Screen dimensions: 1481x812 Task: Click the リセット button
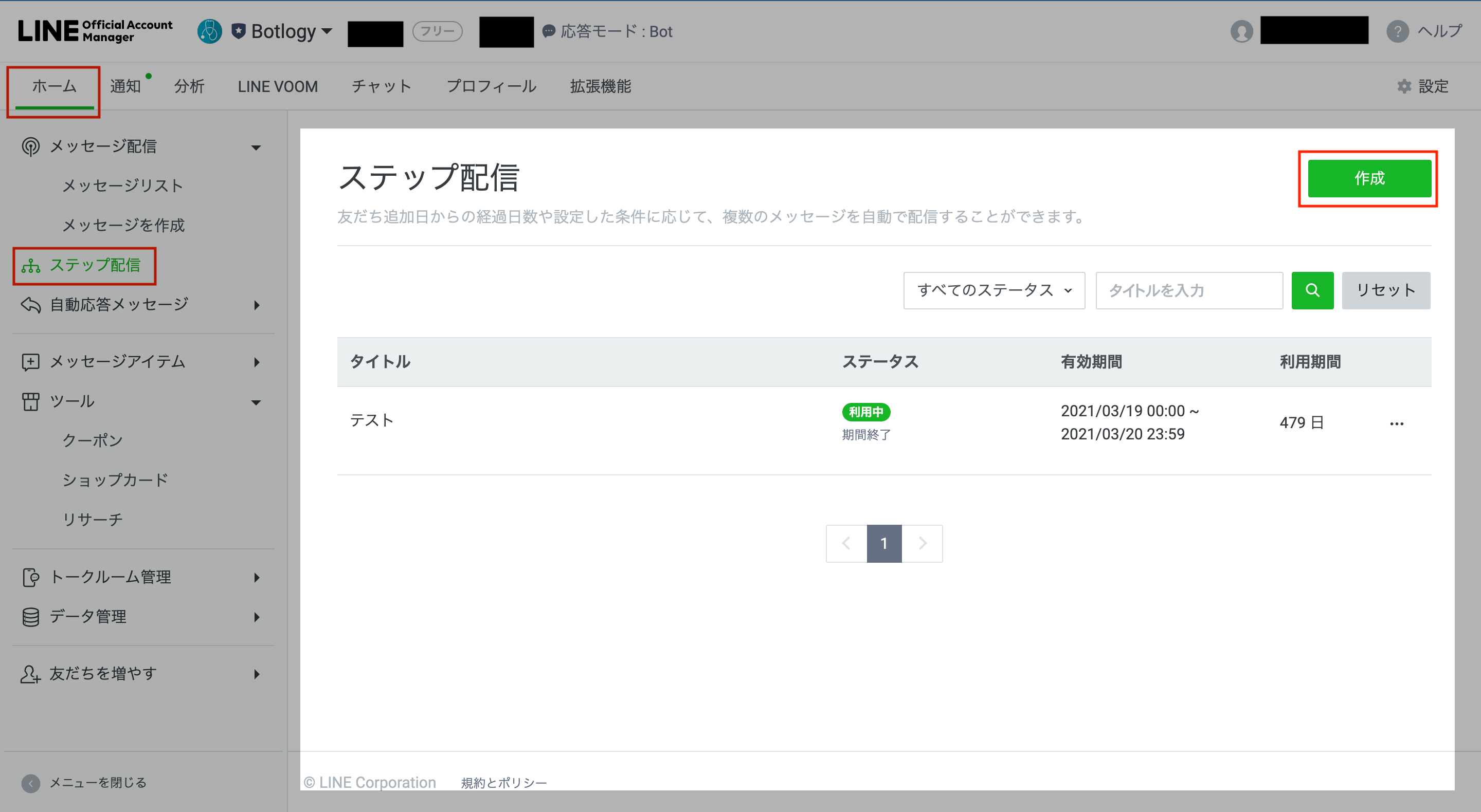1385,290
